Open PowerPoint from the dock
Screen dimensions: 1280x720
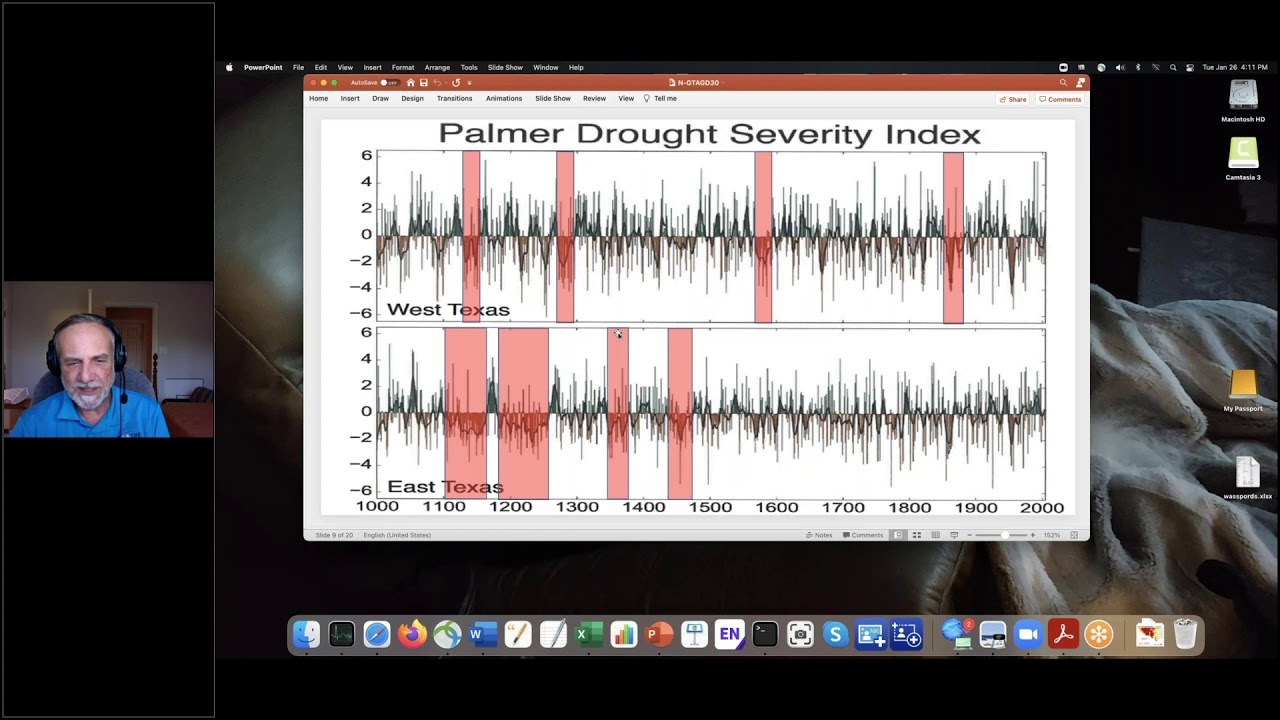[659, 634]
